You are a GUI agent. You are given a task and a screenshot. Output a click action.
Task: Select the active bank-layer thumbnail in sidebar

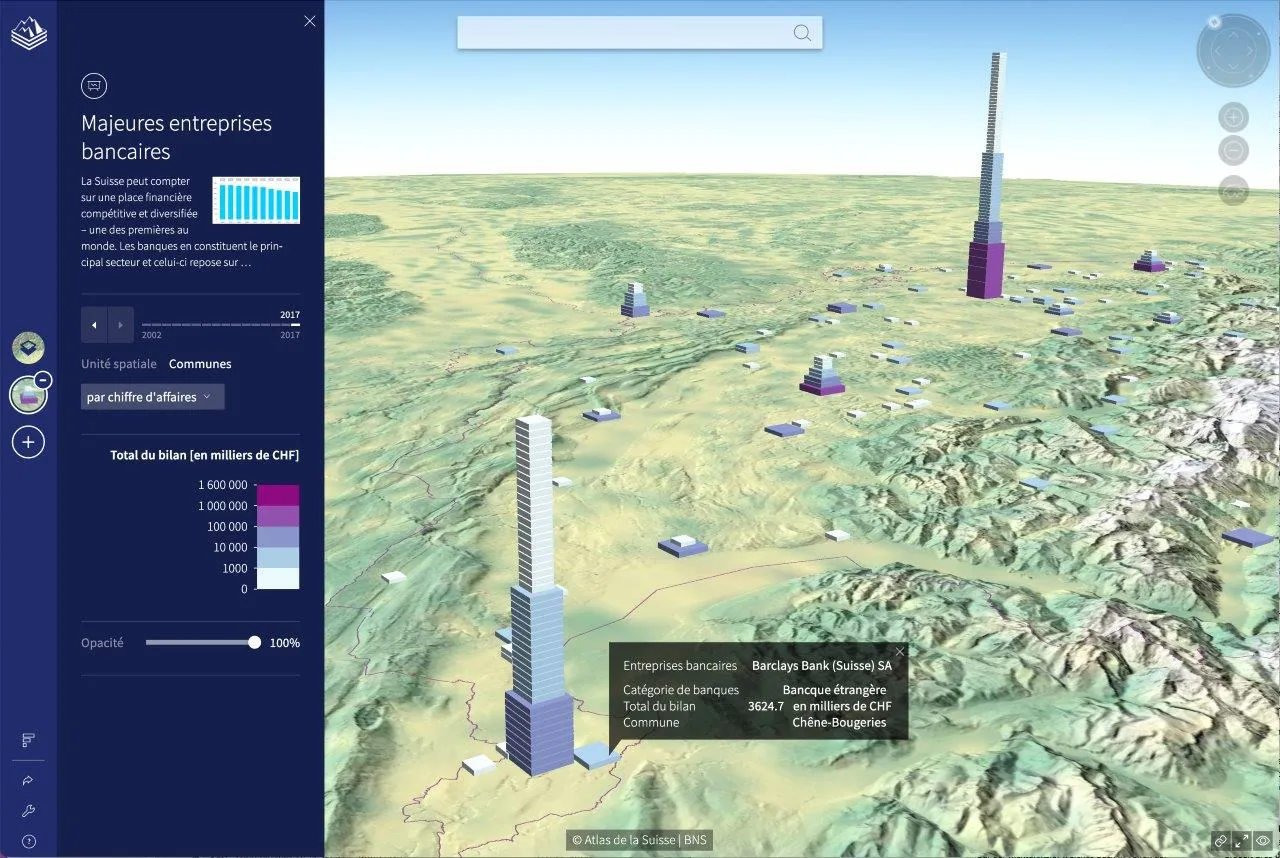27,394
